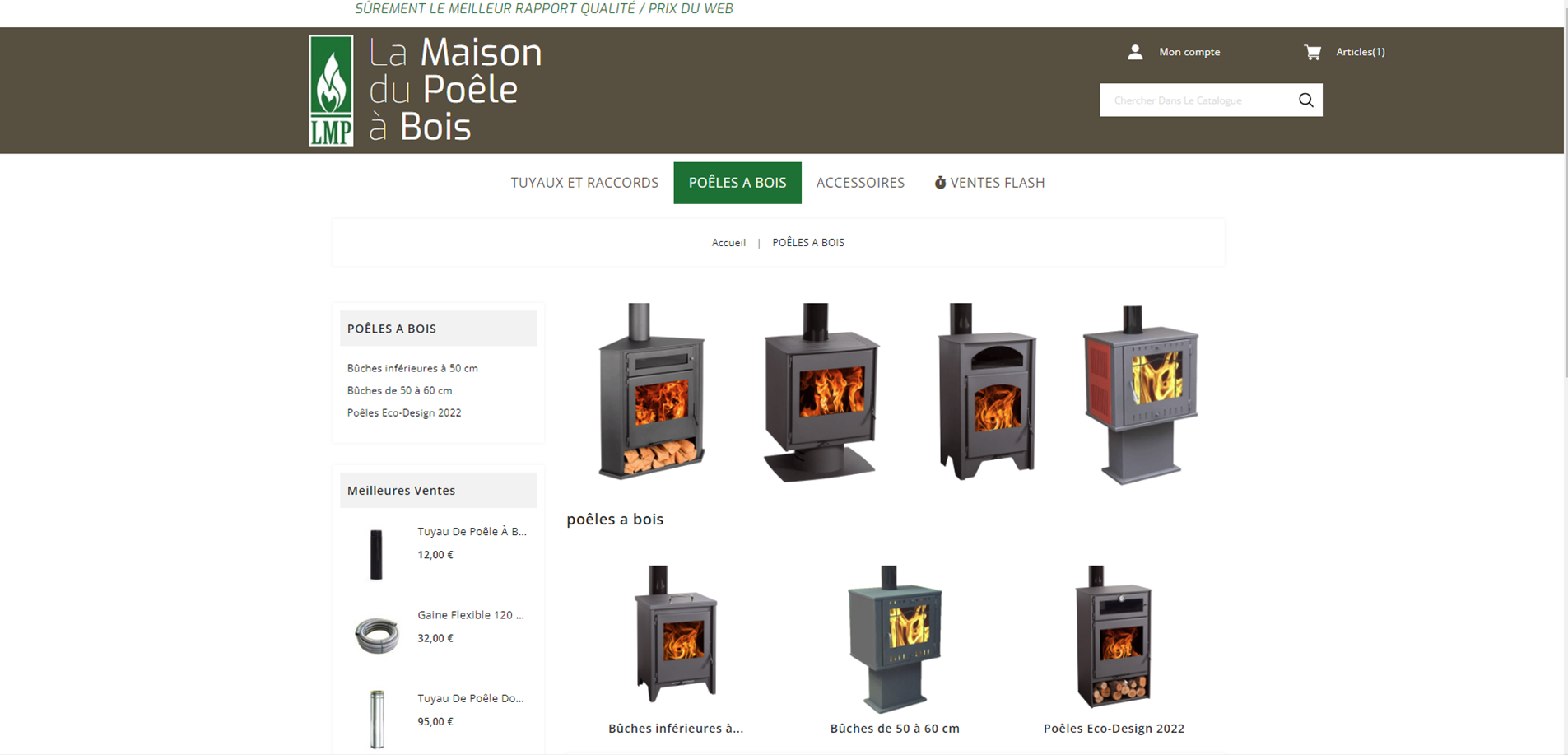Open Bûches de 50 à 60 cm sidebar link
This screenshot has width=1568, height=755.
click(399, 390)
